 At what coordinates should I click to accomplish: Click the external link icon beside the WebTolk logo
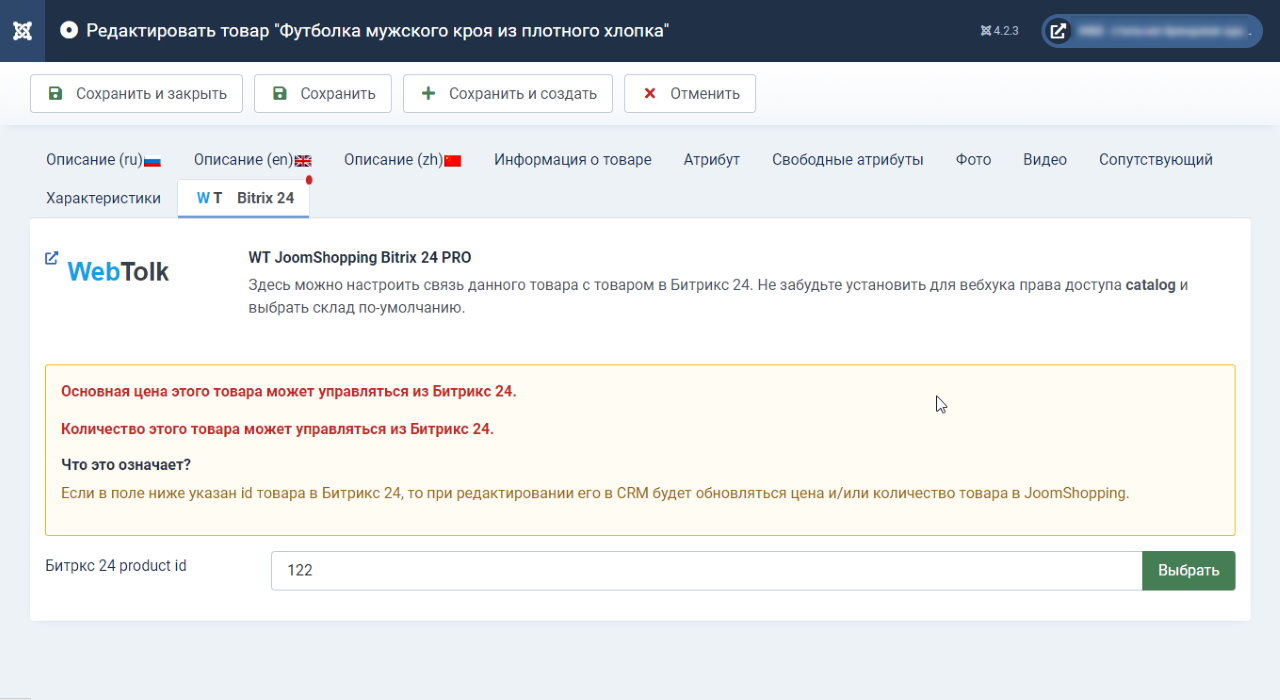(x=51, y=257)
